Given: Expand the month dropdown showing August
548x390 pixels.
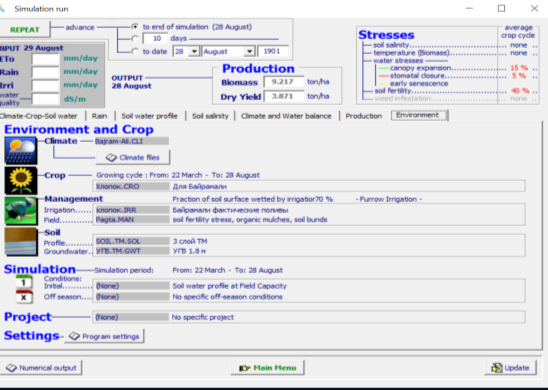Looking at the screenshot, I should [x=249, y=51].
